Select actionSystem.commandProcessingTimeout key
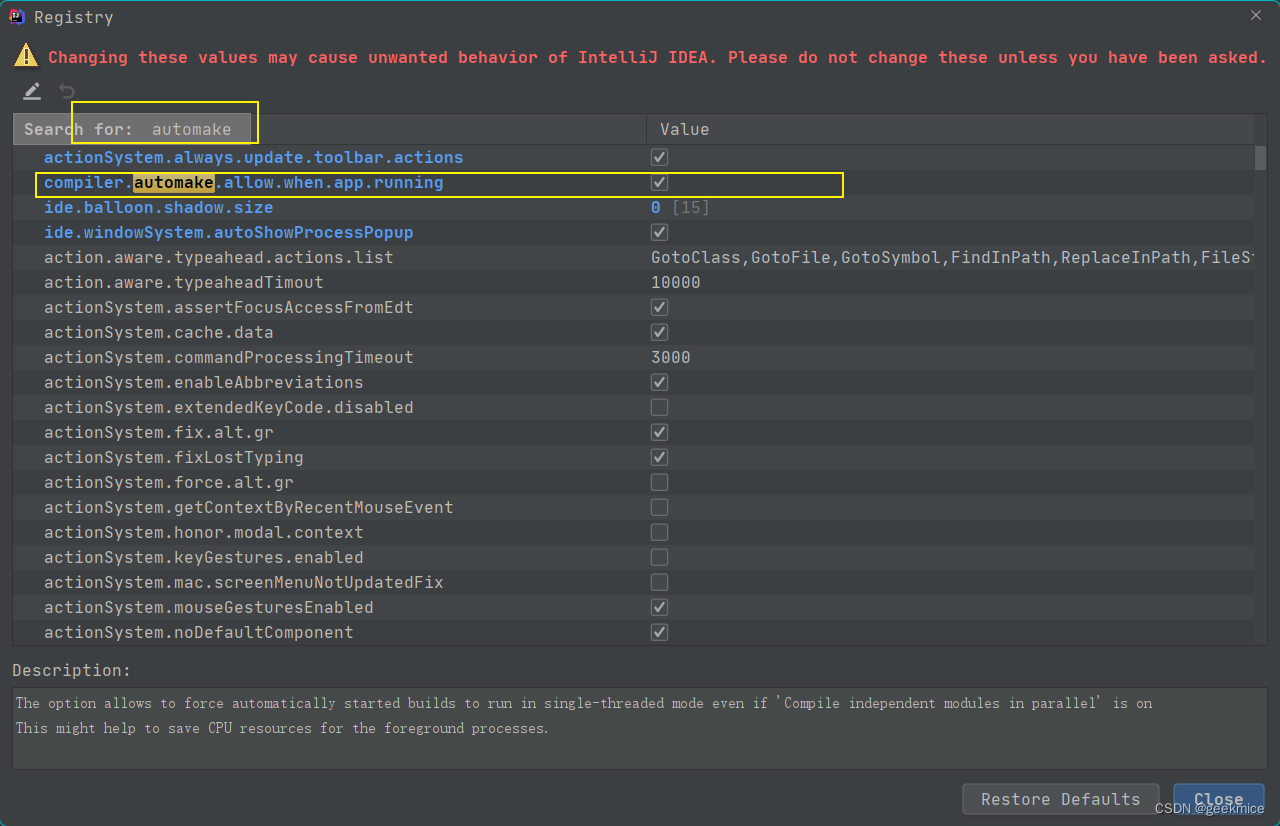This screenshot has height=826, width=1280. 228,357
